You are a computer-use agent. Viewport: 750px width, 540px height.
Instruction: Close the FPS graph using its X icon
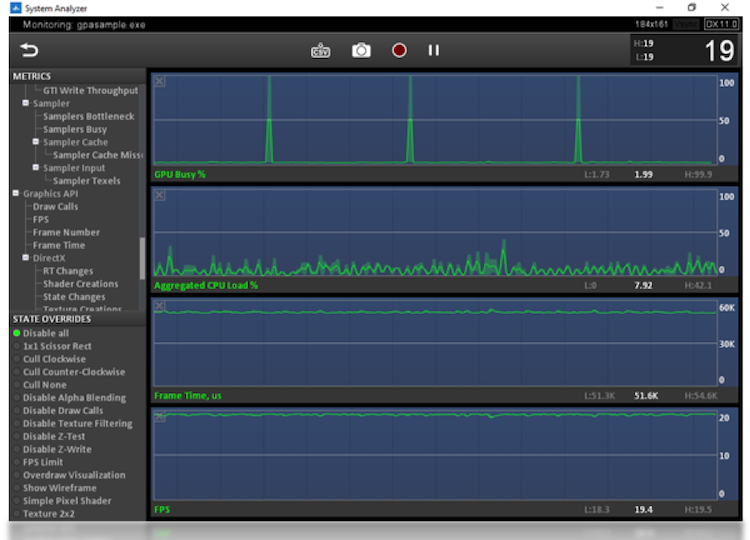pyautogui.click(x=160, y=417)
